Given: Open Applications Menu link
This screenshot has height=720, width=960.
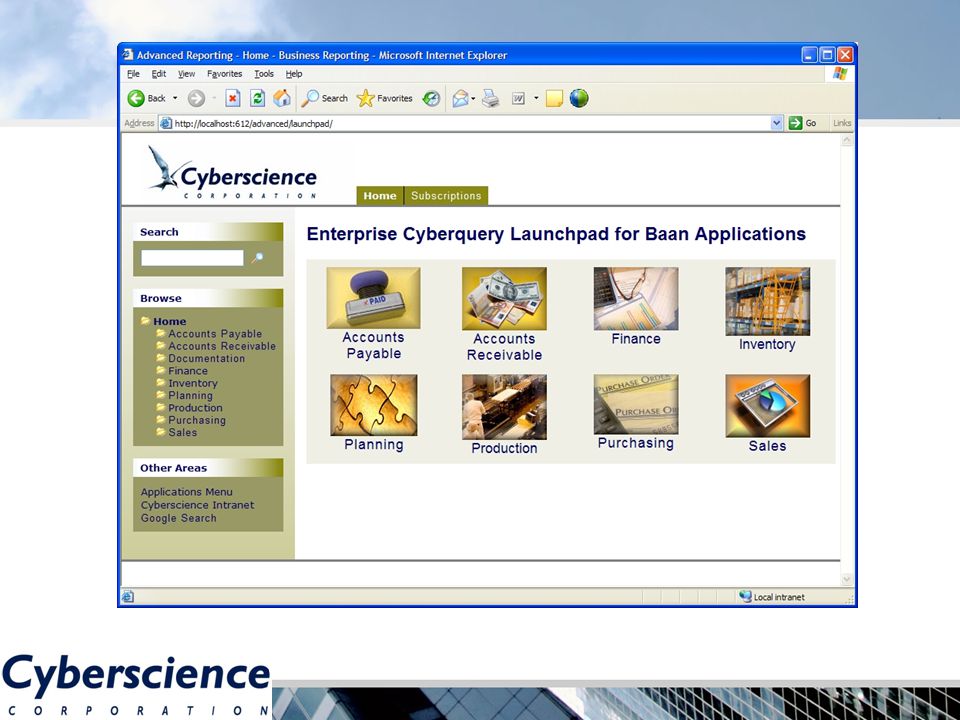Looking at the screenshot, I should click(x=187, y=492).
